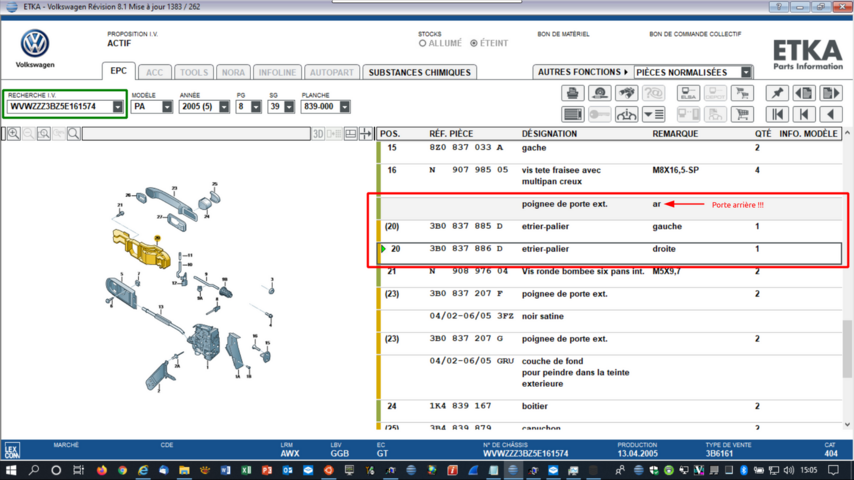The height and width of the screenshot is (480, 854).
Task: Click the plain magnifier search icon
Action: coord(74,133)
